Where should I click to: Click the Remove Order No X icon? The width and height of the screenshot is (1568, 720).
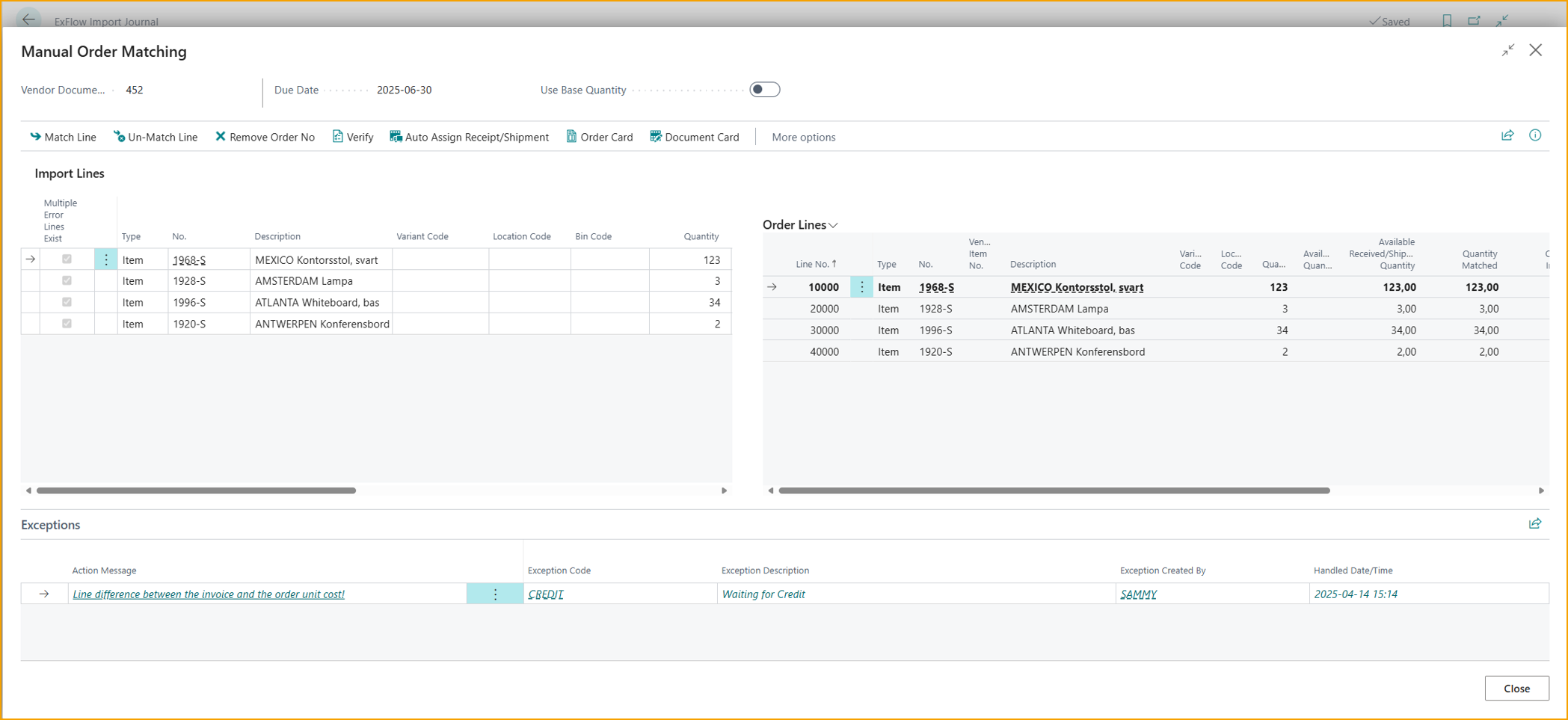tap(221, 137)
